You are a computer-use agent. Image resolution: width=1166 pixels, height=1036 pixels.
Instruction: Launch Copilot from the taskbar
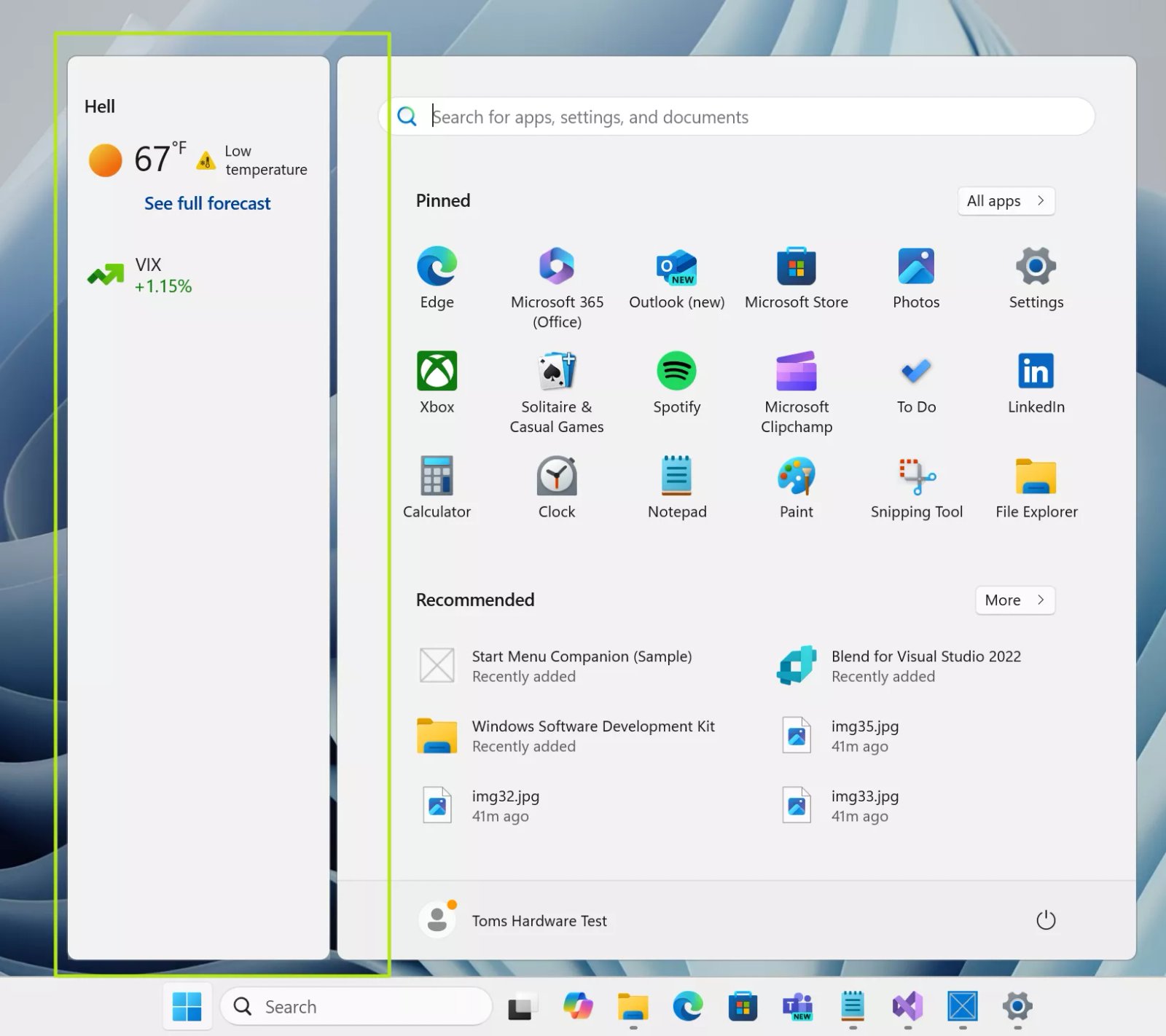(578, 1006)
